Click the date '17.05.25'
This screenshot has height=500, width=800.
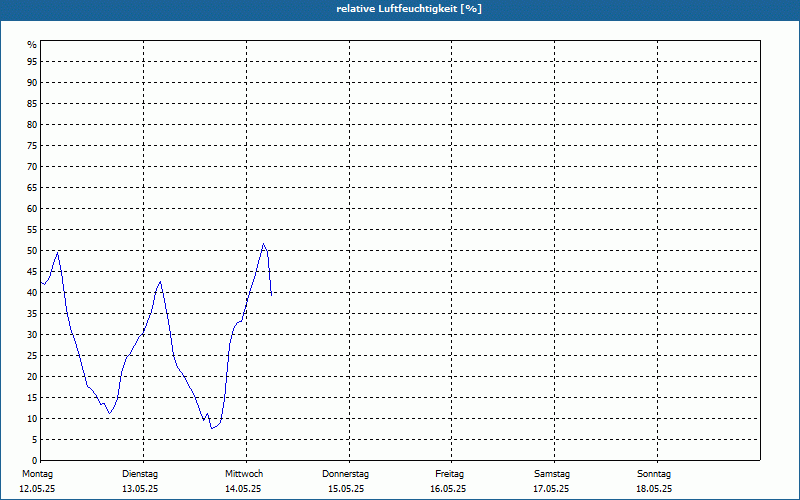[x=551, y=489]
